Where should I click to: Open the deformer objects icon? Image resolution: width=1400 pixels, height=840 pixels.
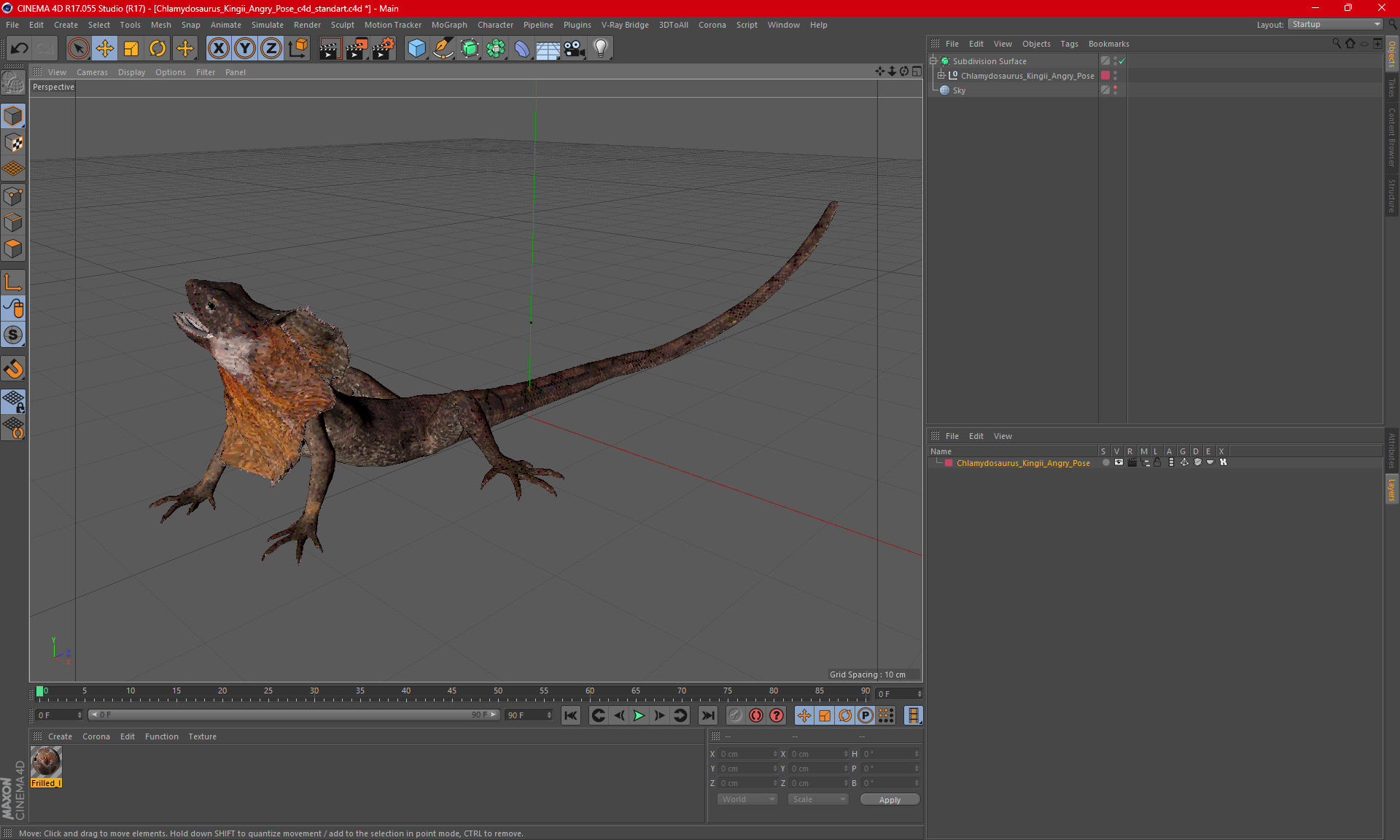click(522, 49)
